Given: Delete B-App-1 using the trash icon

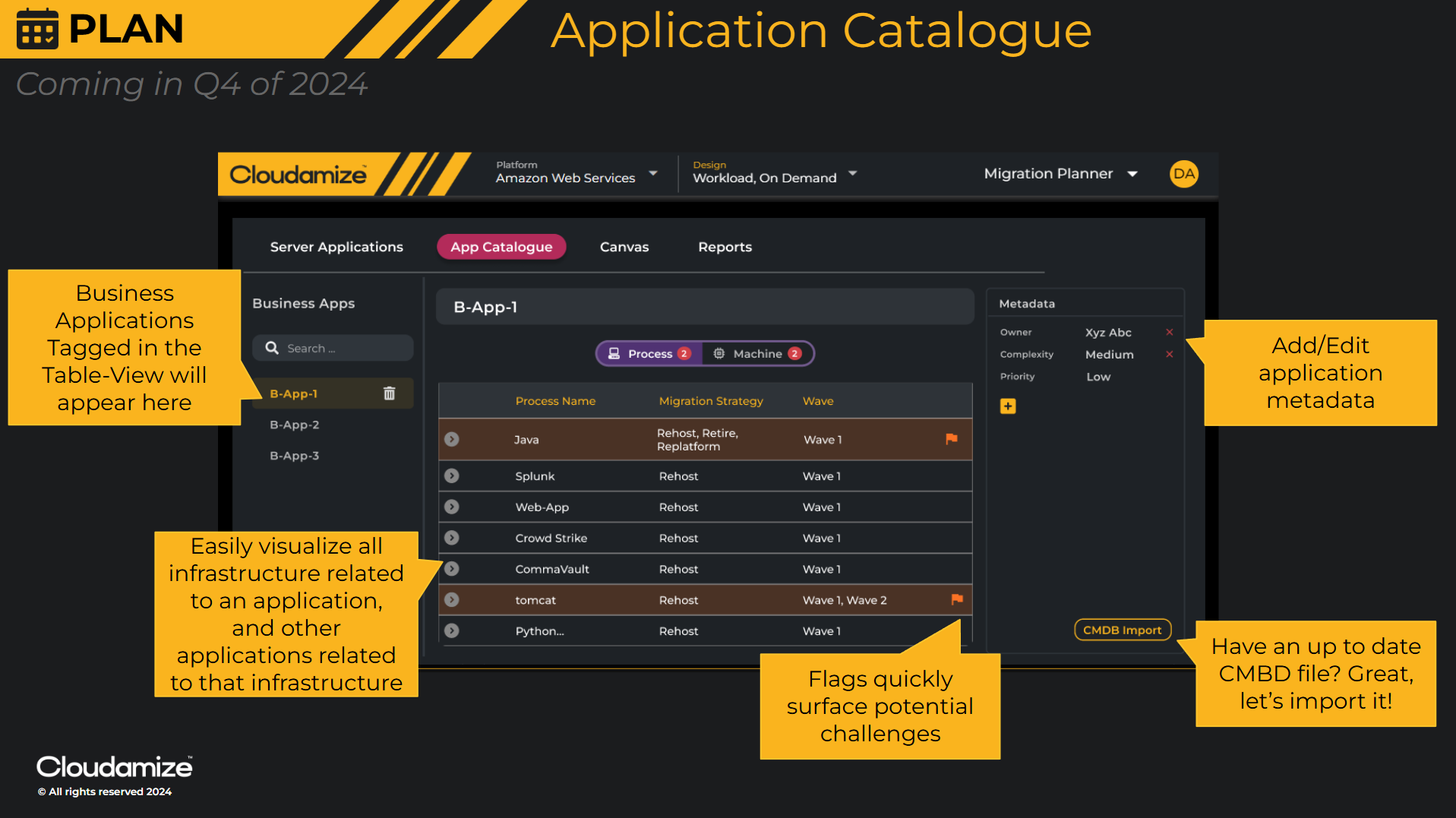Looking at the screenshot, I should coord(389,393).
